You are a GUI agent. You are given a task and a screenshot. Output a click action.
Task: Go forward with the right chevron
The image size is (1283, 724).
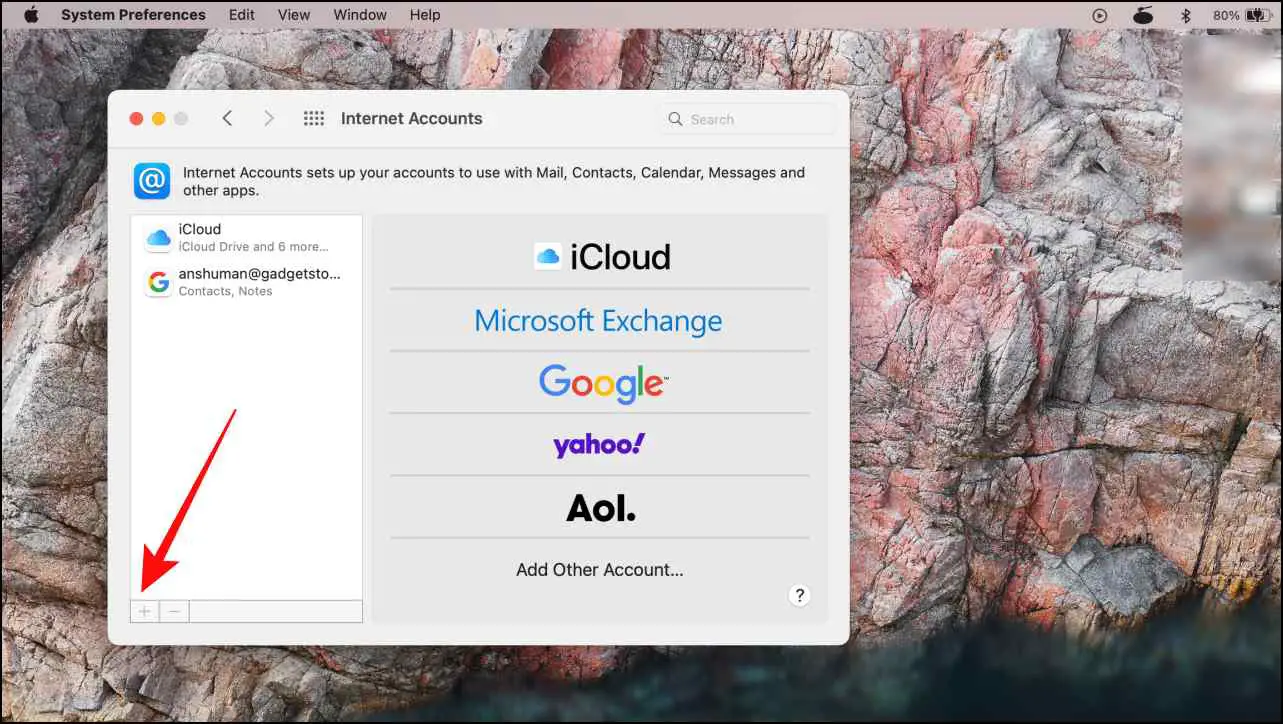(x=268, y=118)
